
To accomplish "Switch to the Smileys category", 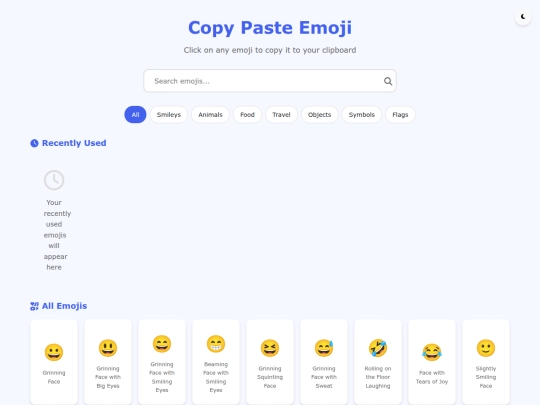I will [x=169, y=115].
